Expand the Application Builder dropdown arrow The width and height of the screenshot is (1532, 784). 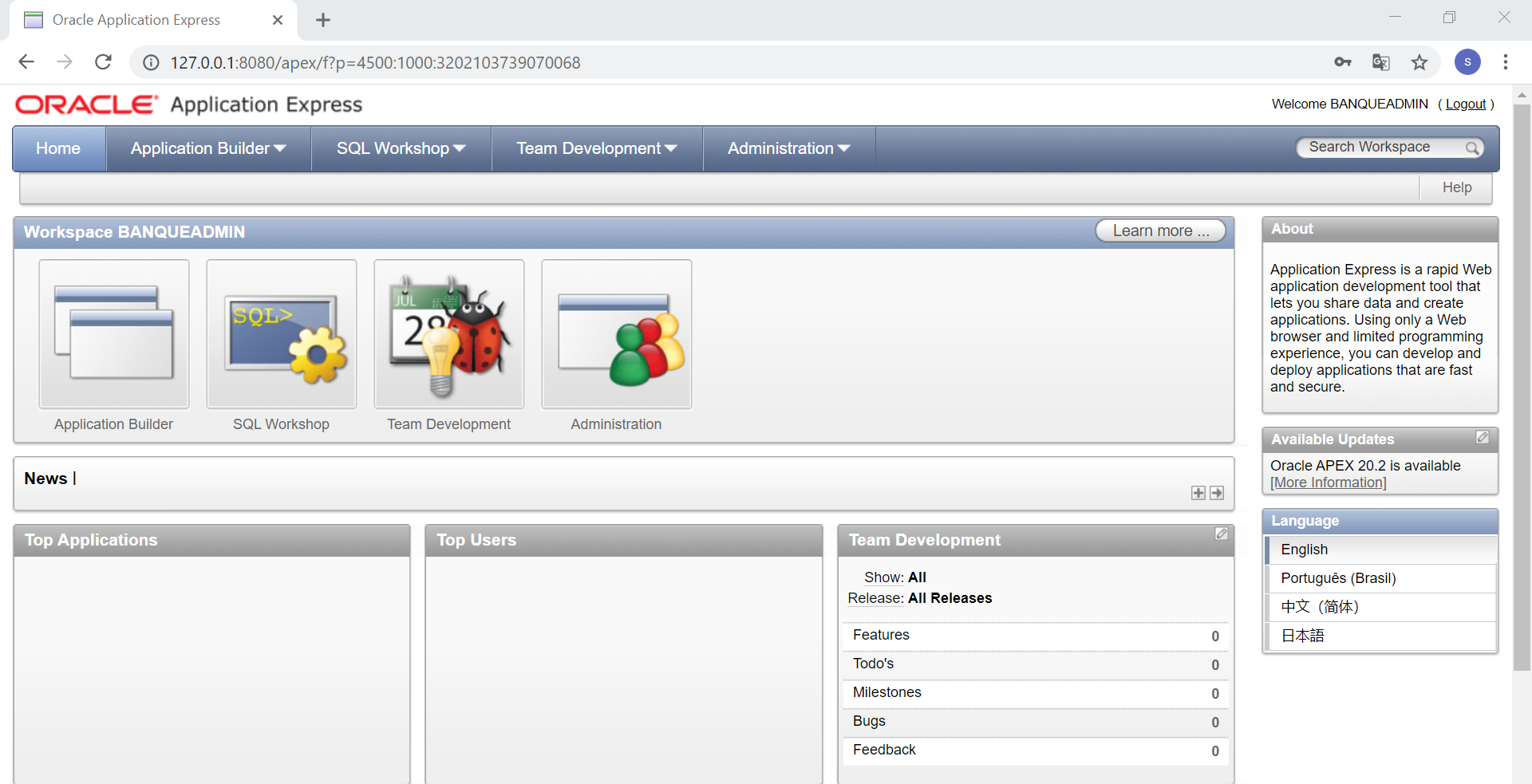tap(280, 148)
